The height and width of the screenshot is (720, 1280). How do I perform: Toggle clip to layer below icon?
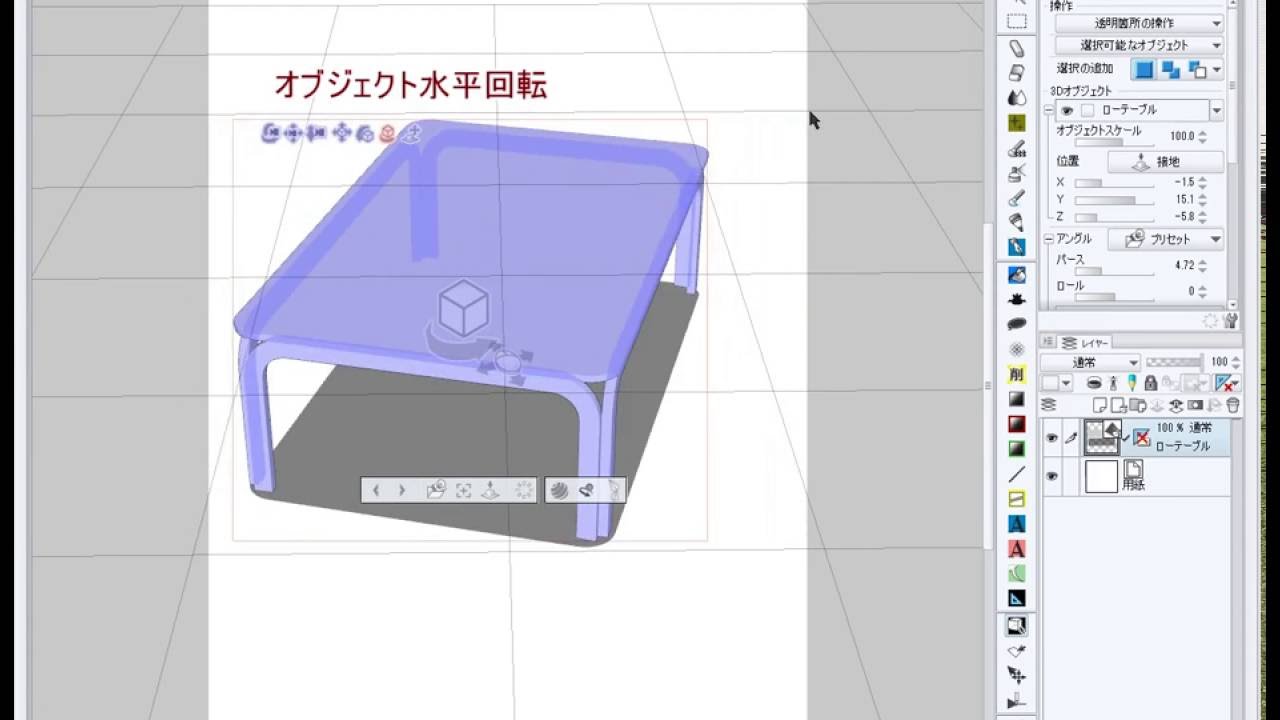(x=1093, y=383)
